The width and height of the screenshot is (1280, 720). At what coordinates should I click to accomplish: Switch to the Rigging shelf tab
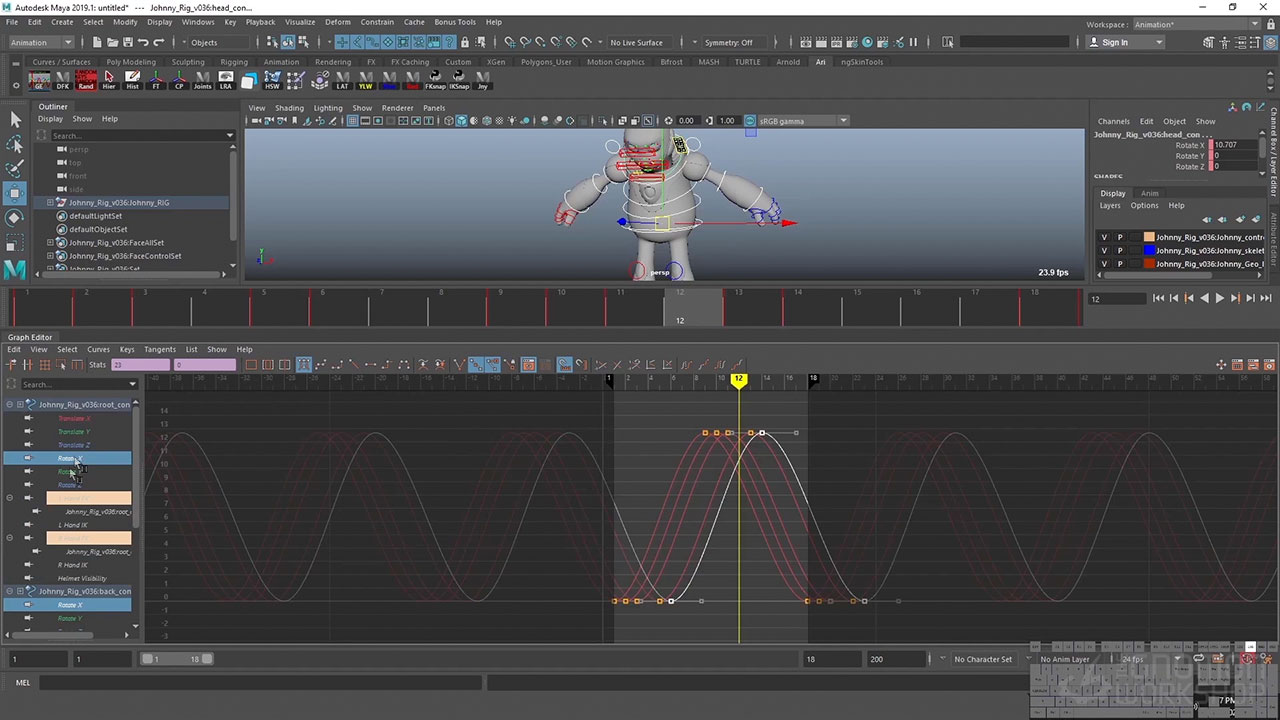point(234,62)
